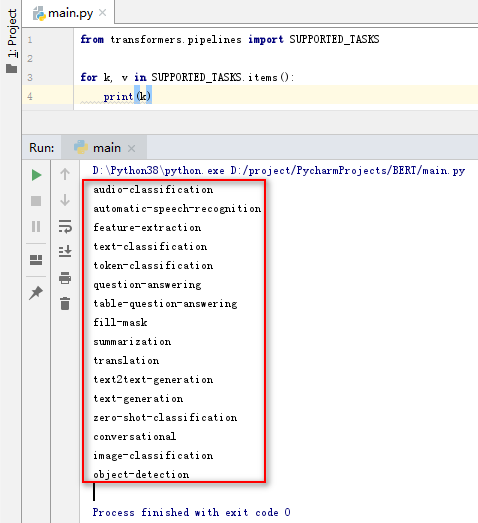Viewport: 478px width, 523px height.
Task: Close the main.py editor tab
Action: (103, 13)
